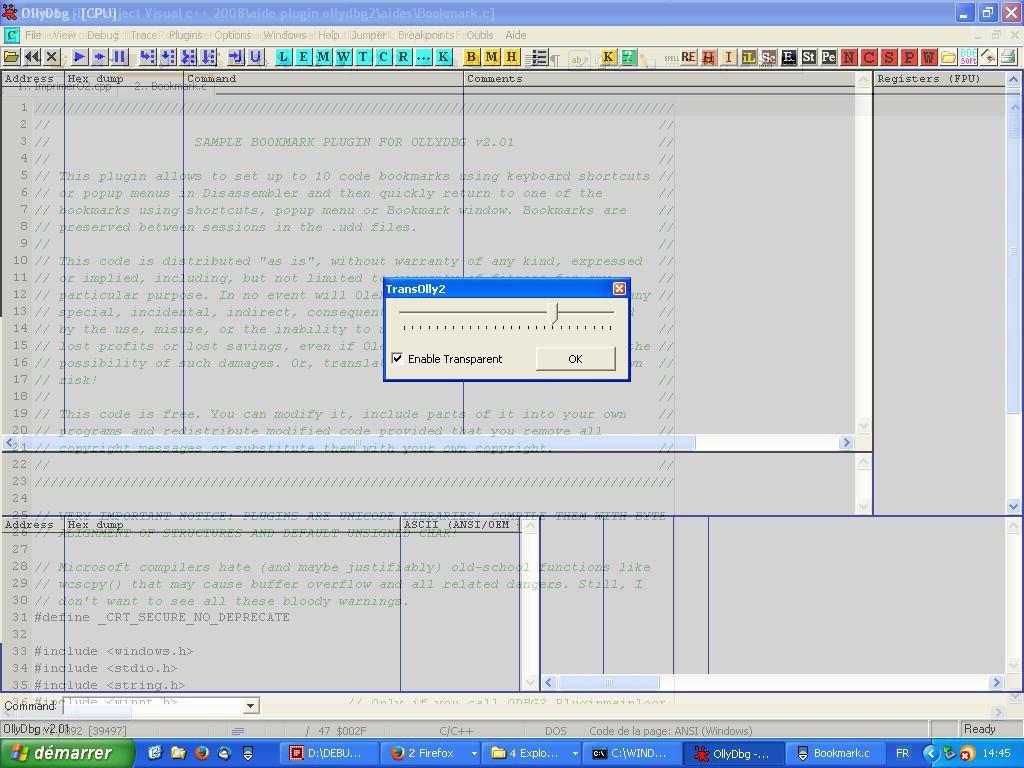Close the TransOlly2 dialog
Viewport: 1024px width, 768px height.
620,289
